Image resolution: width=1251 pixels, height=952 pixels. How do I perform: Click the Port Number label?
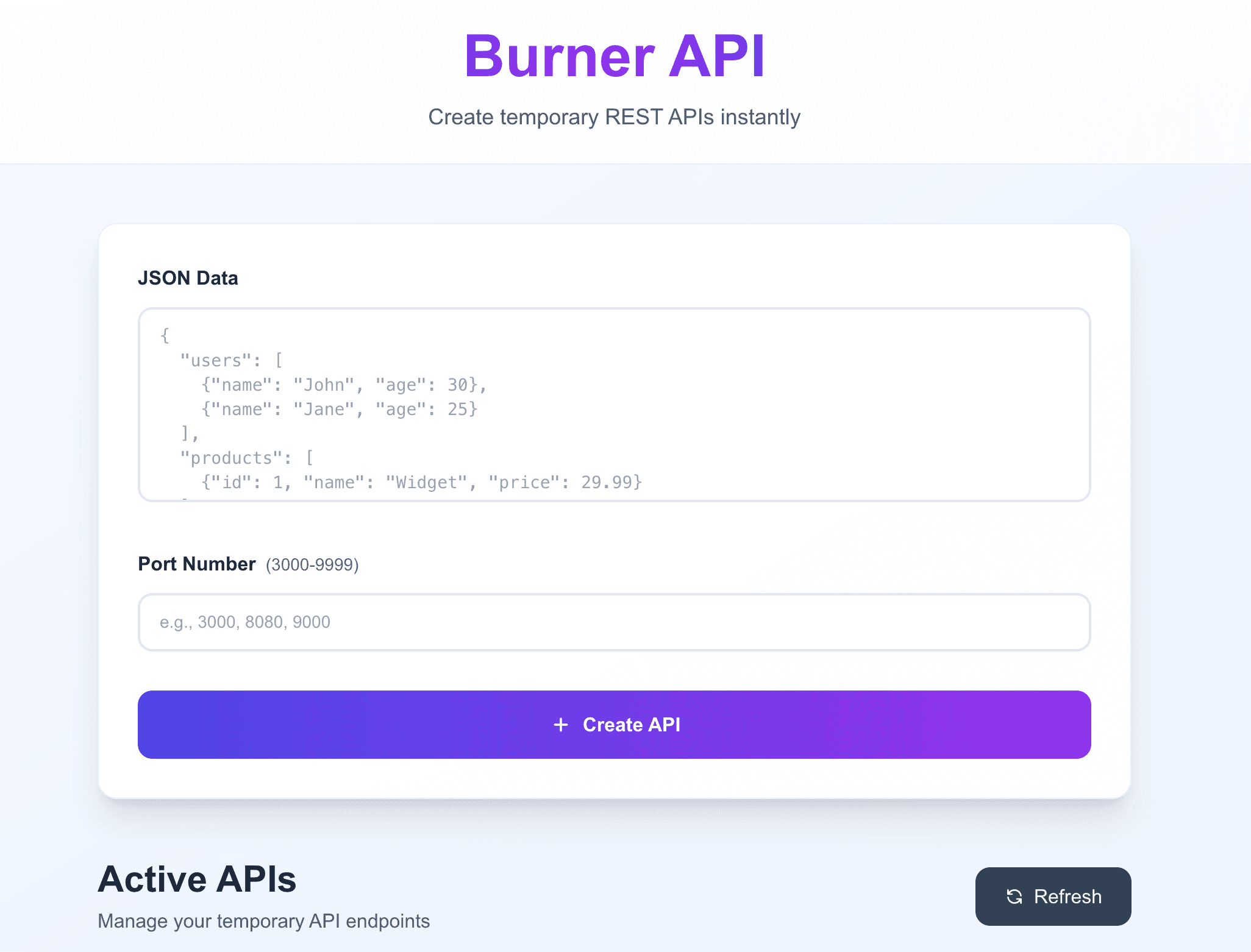196,564
